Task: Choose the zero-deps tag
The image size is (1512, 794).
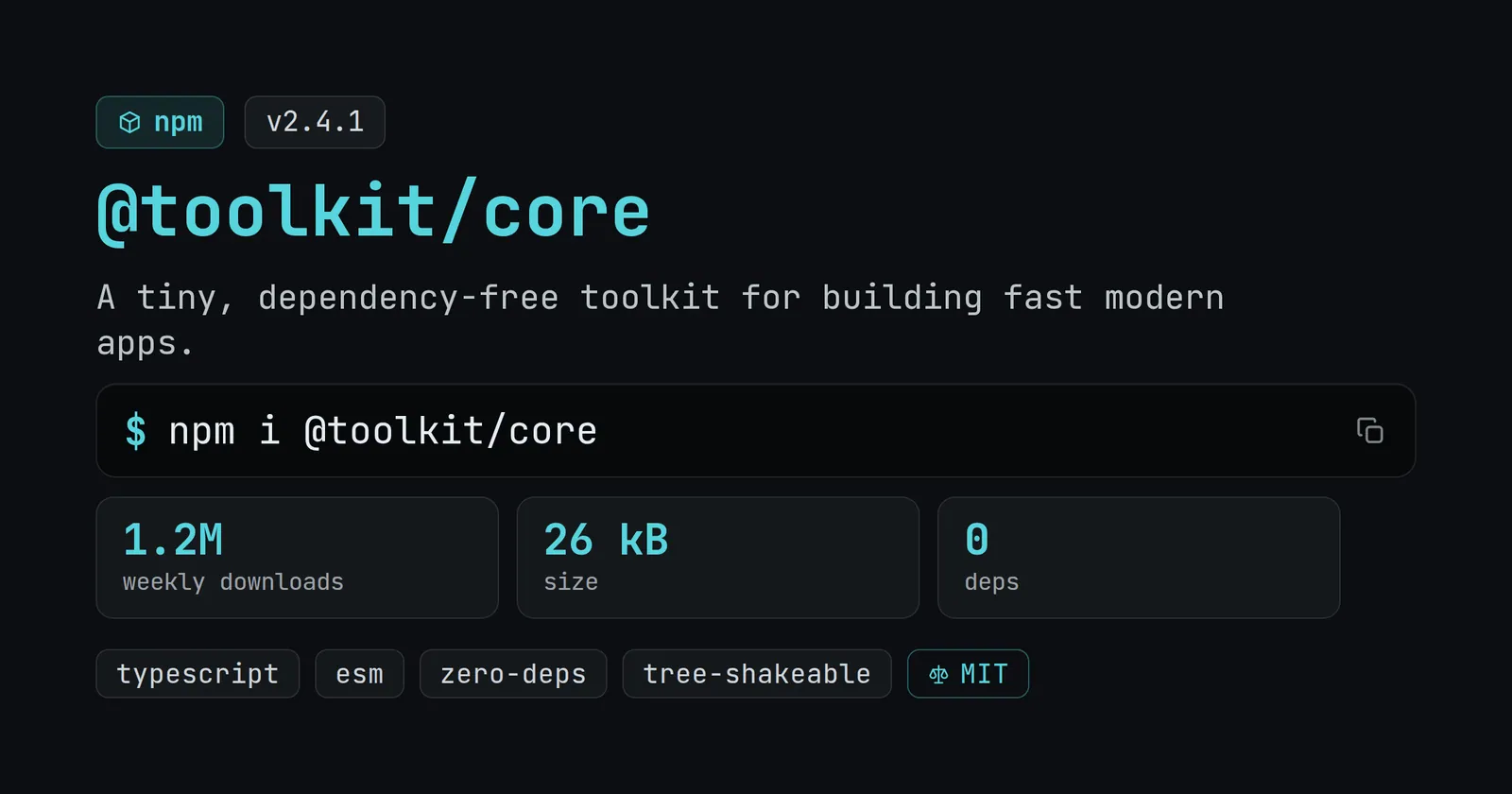Action: tap(513, 674)
